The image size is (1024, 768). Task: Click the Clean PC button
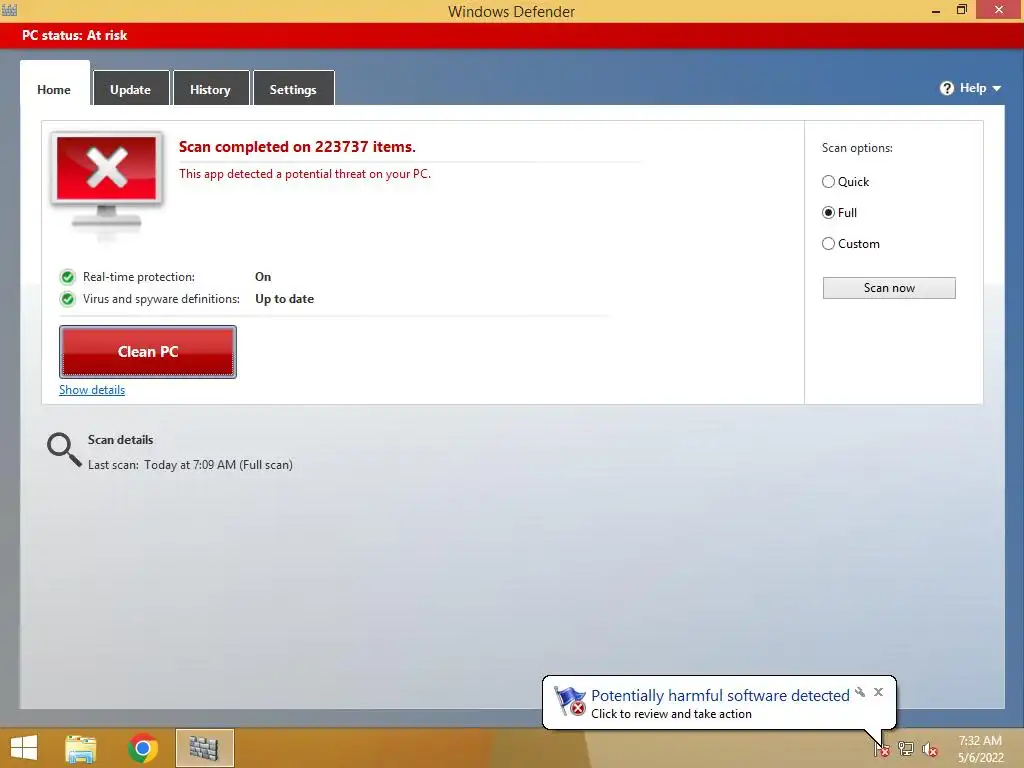[x=148, y=352]
